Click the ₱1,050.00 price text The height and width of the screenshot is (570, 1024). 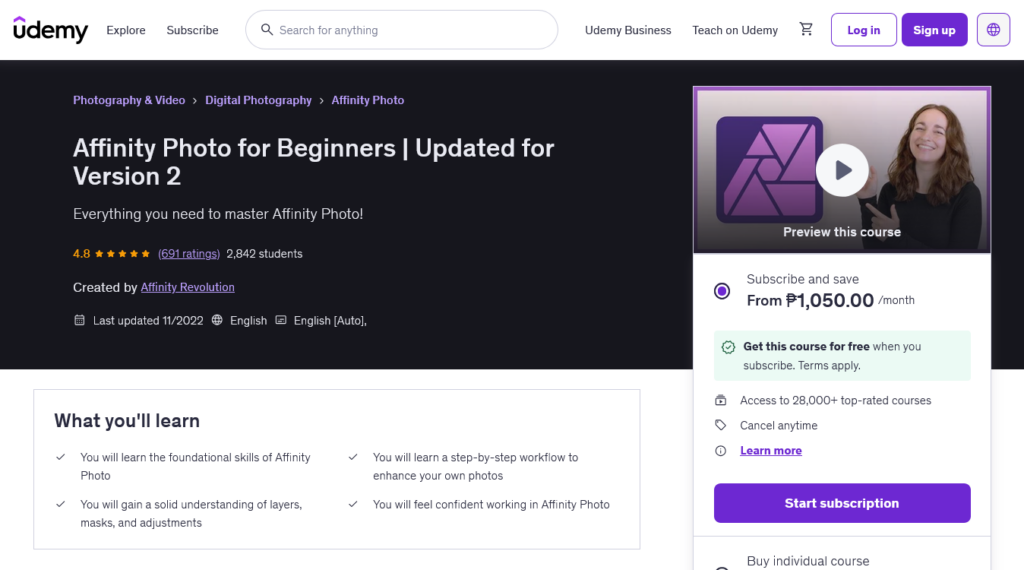(829, 300)
